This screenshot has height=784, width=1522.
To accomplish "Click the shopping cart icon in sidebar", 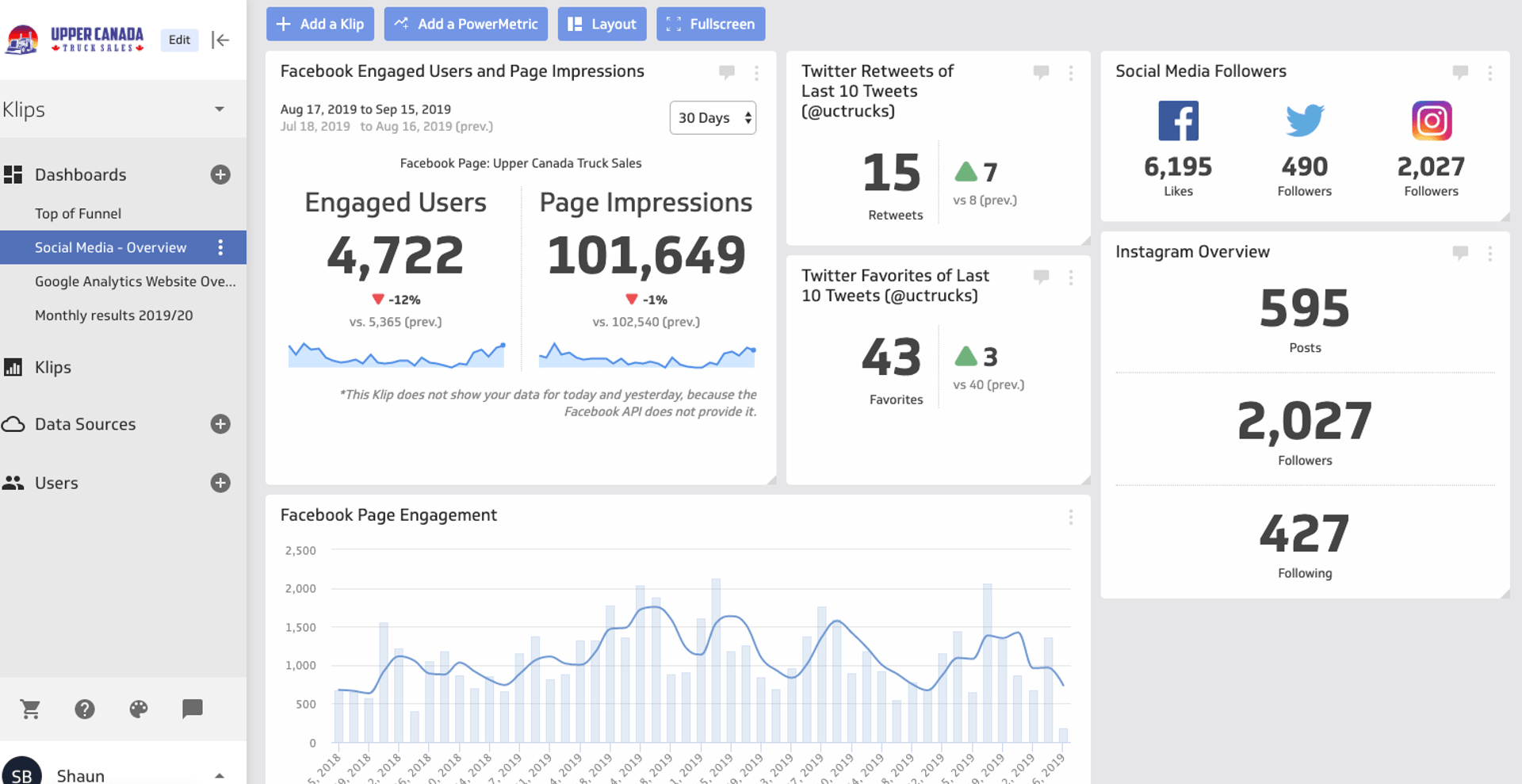I will pyautogui.click(x=31, y=709).
